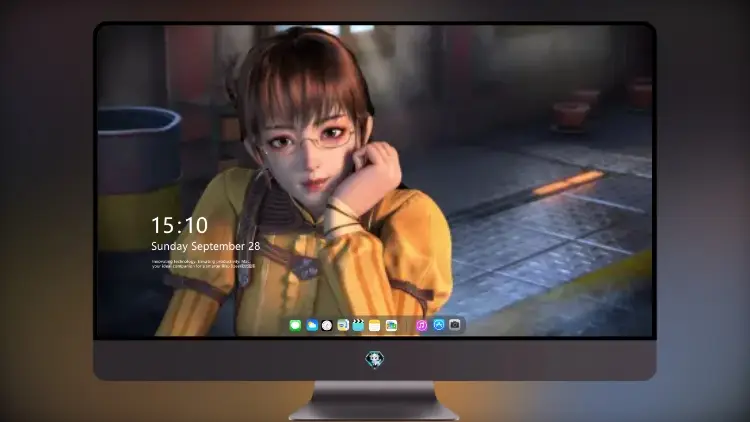The height and width of the screenshot is (422, 750).
Task: Click the logo on monitor chin
Action: click(x=375, y=359)
